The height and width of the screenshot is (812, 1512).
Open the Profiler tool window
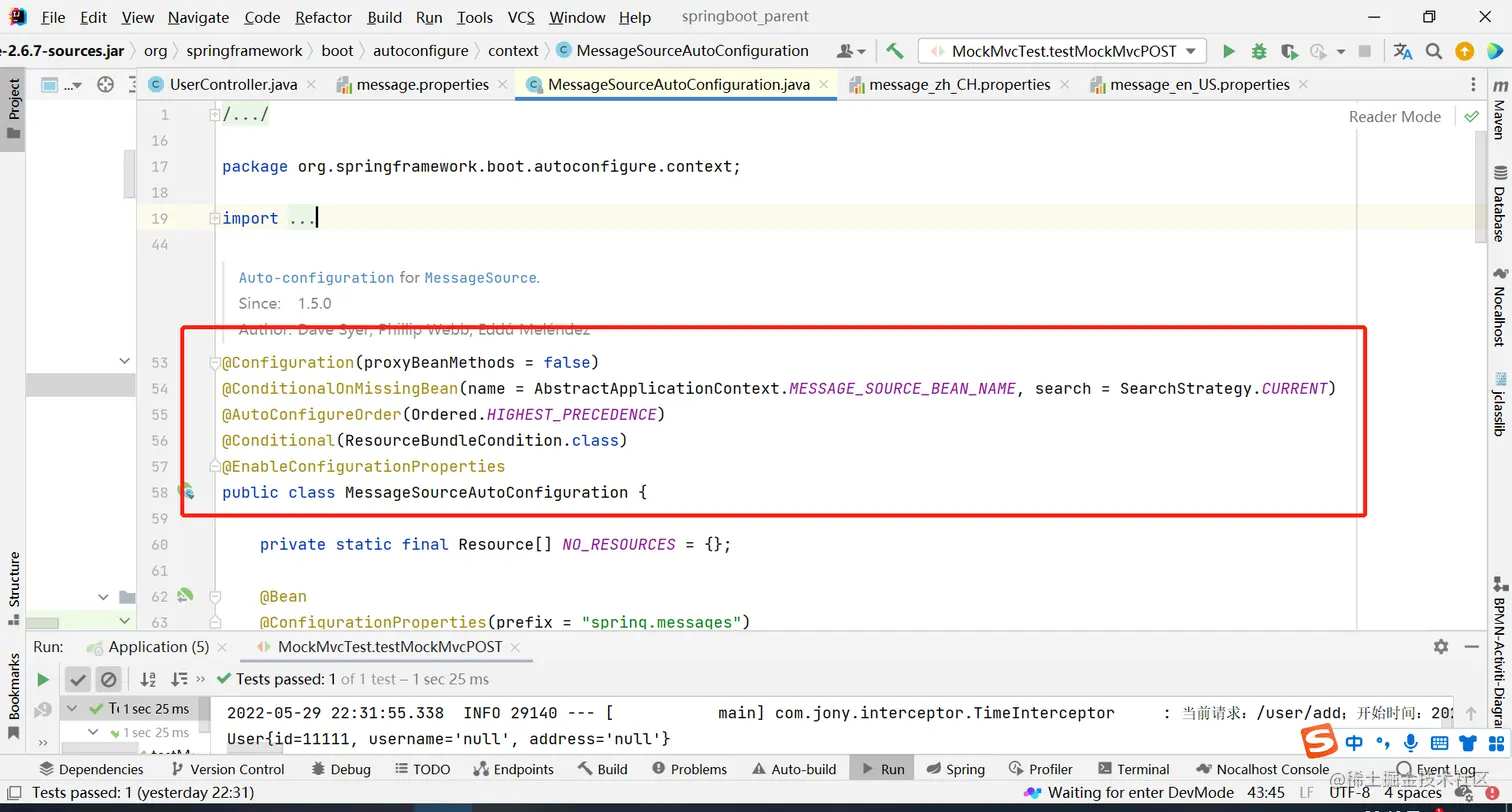(1041, 769)
